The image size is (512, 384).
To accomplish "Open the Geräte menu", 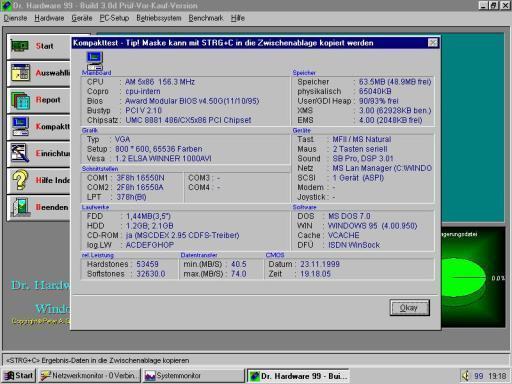I will (x=82, y=18).
